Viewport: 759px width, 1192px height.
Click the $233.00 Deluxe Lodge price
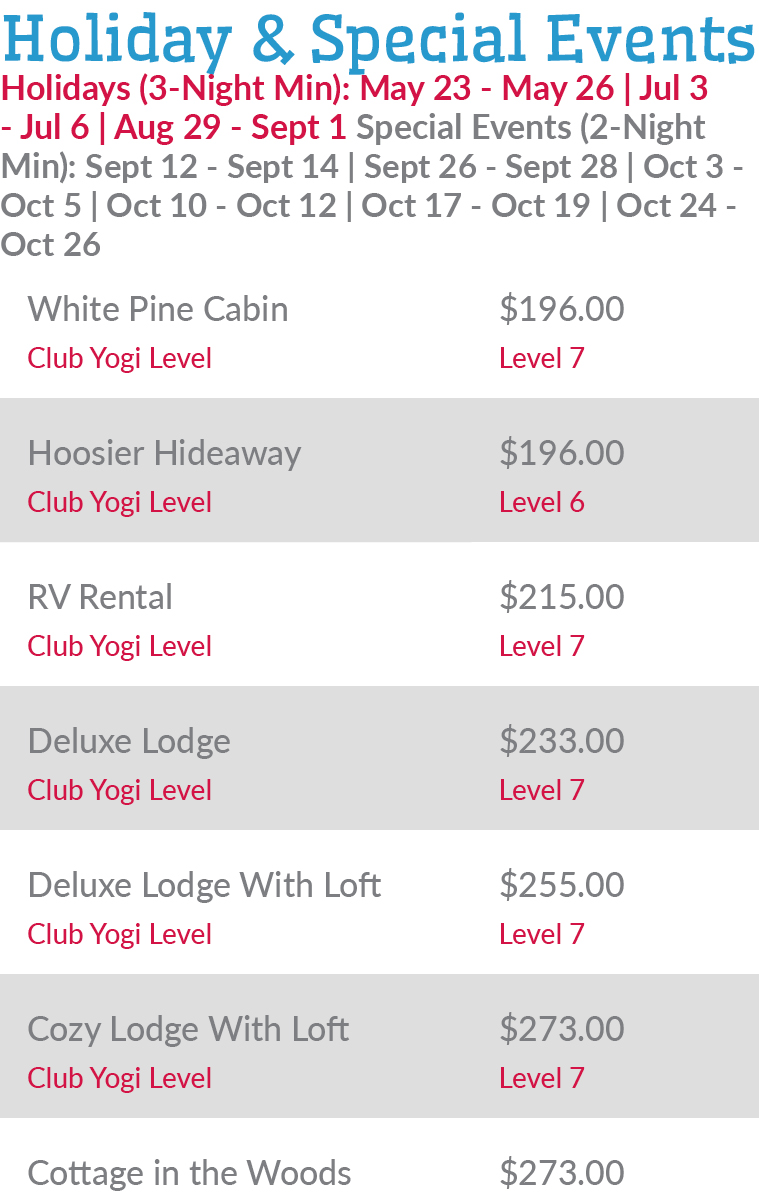pyautogui.click(x=562, y=740)
